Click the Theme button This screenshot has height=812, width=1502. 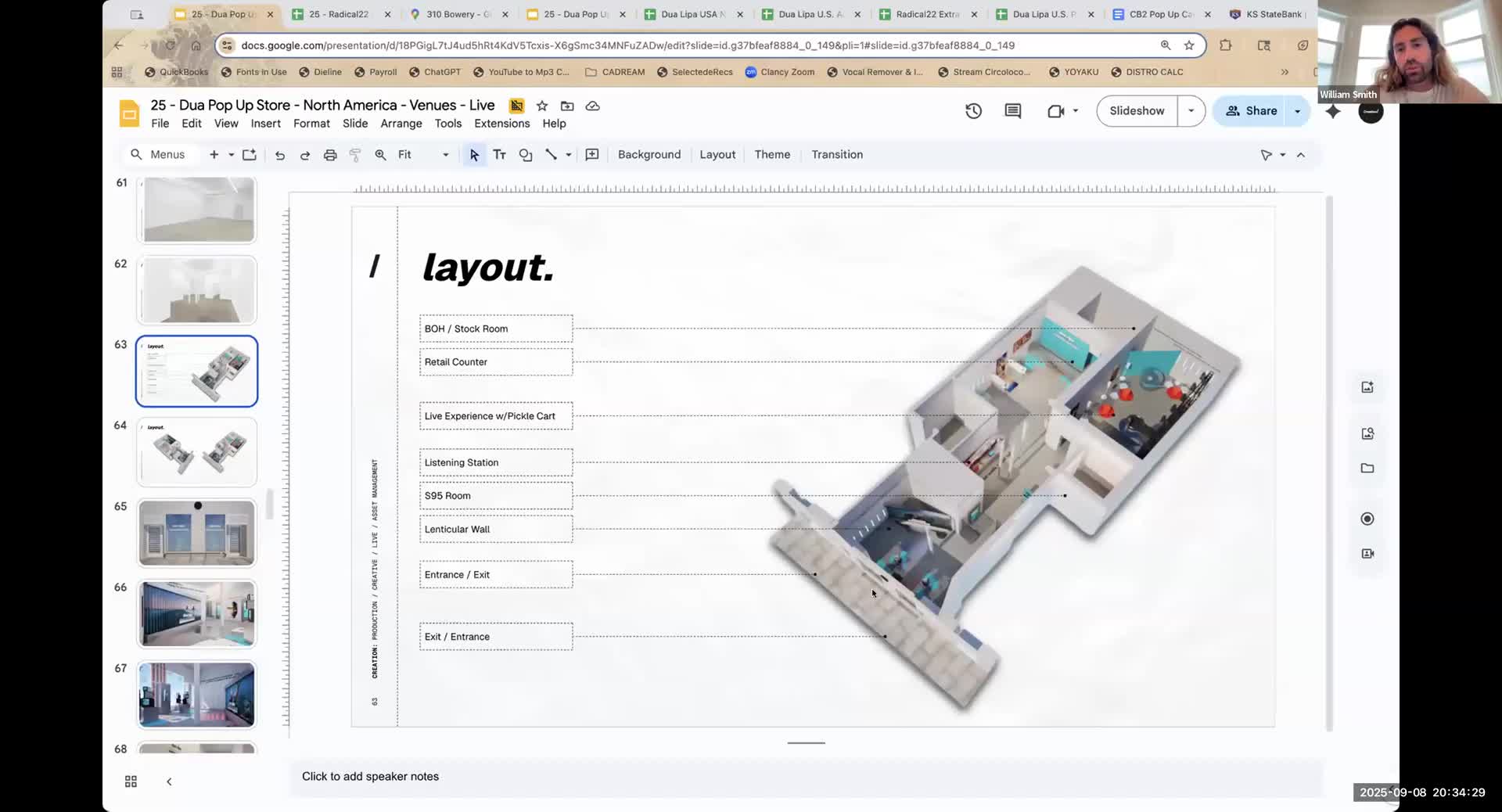(x=772, y=155)
